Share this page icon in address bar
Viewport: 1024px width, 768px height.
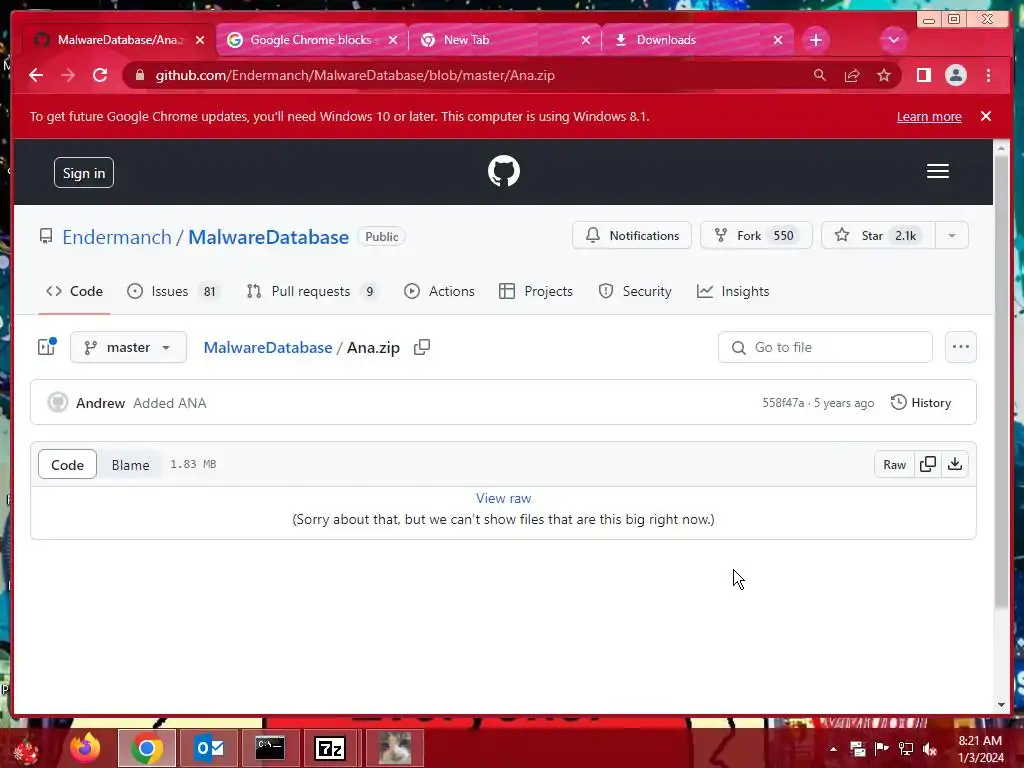(x=852, y=76)
